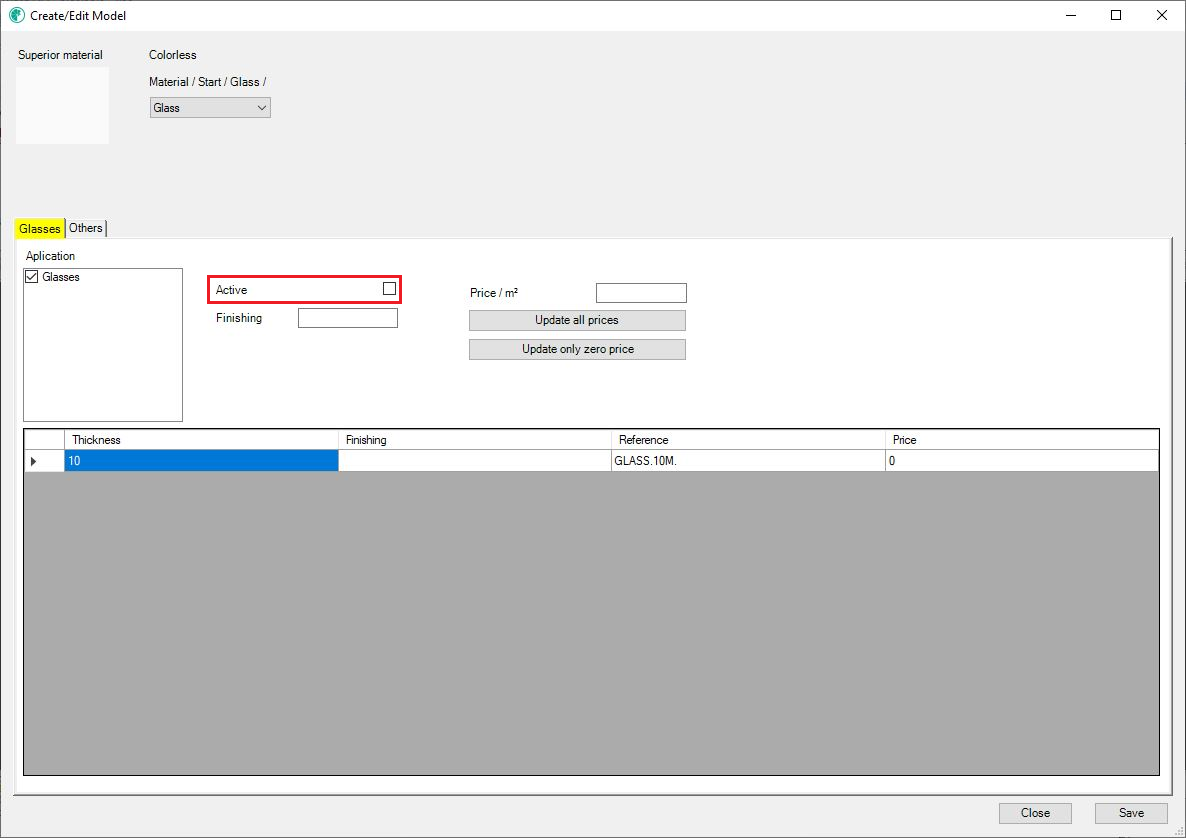
Task: Close the window with the X button
Action: [1162, 15]
